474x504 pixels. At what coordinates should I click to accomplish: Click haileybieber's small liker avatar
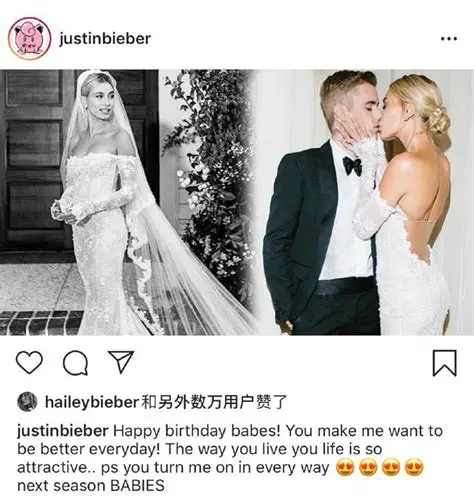(x=27, y=402)
